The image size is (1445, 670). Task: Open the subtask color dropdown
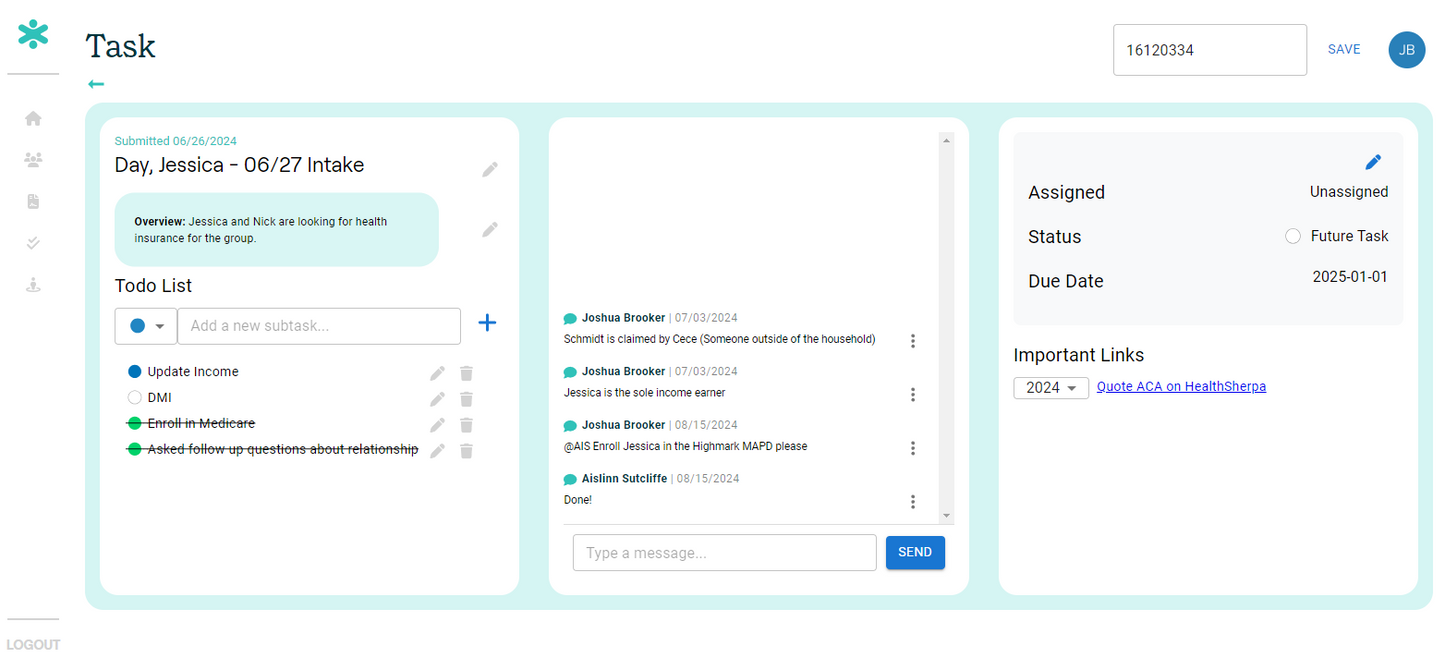click(x=146, y=326)
